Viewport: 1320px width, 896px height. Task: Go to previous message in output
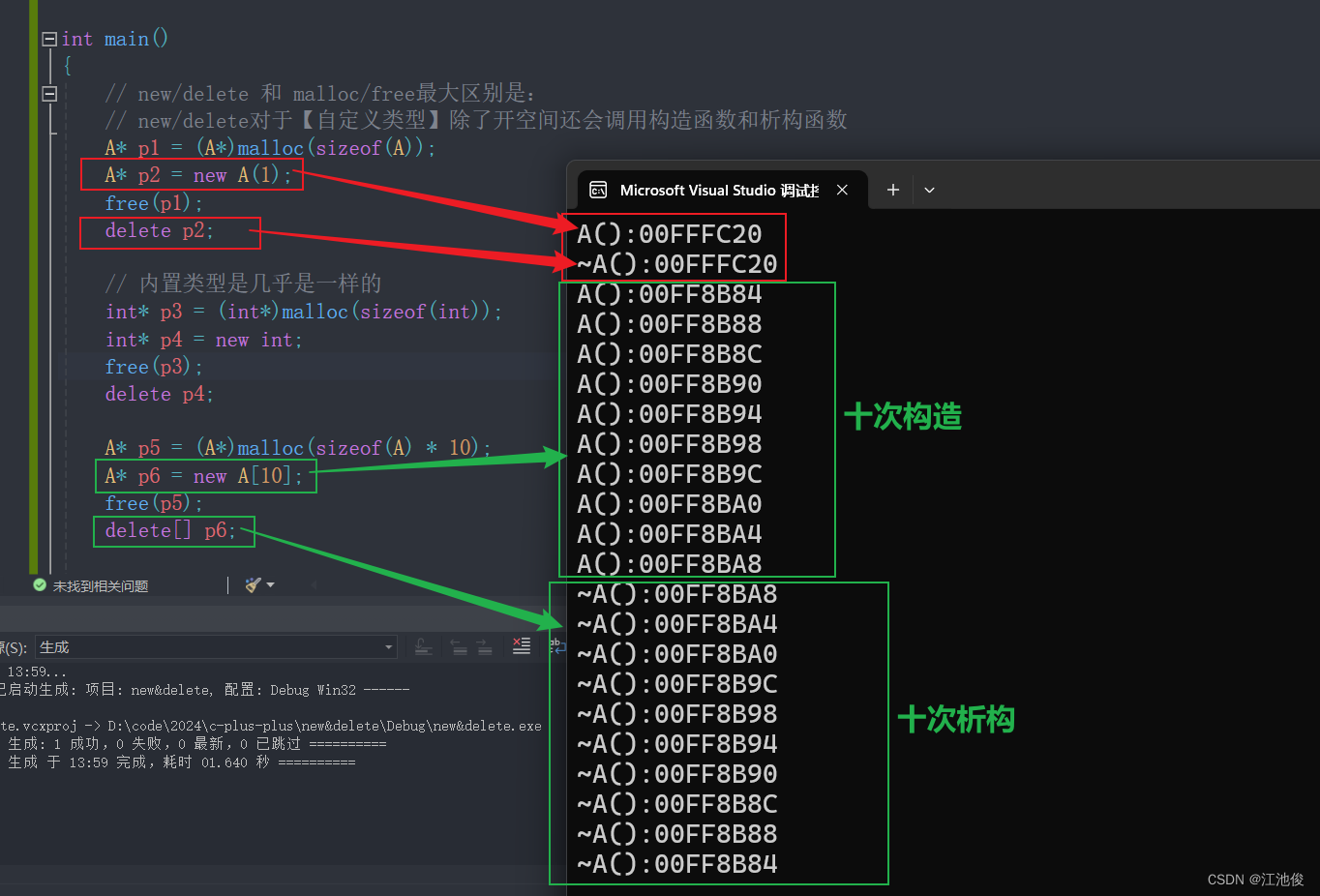click(x=460, y=646)
